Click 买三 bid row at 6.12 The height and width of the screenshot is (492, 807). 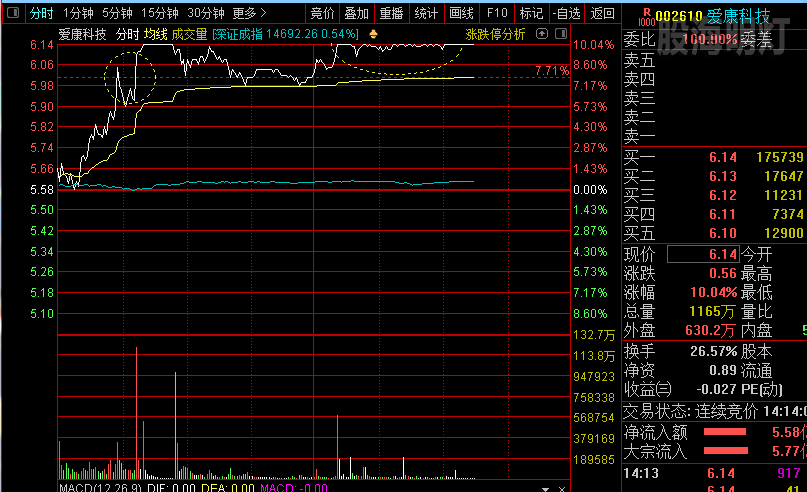[713, 195]
